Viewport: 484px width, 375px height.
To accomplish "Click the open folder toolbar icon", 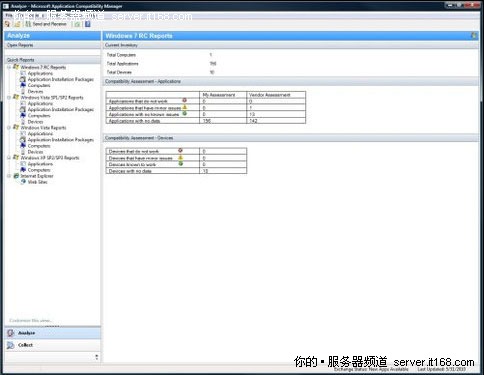I will (17, 24).
